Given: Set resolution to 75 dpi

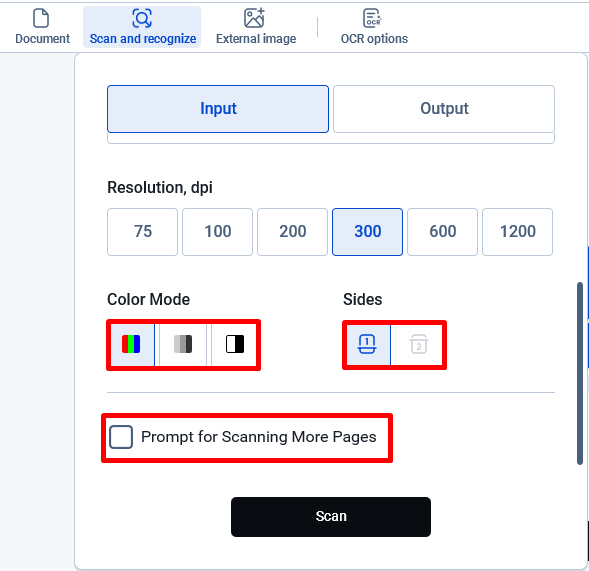Looking at the screenshot, I should (142, 232).
